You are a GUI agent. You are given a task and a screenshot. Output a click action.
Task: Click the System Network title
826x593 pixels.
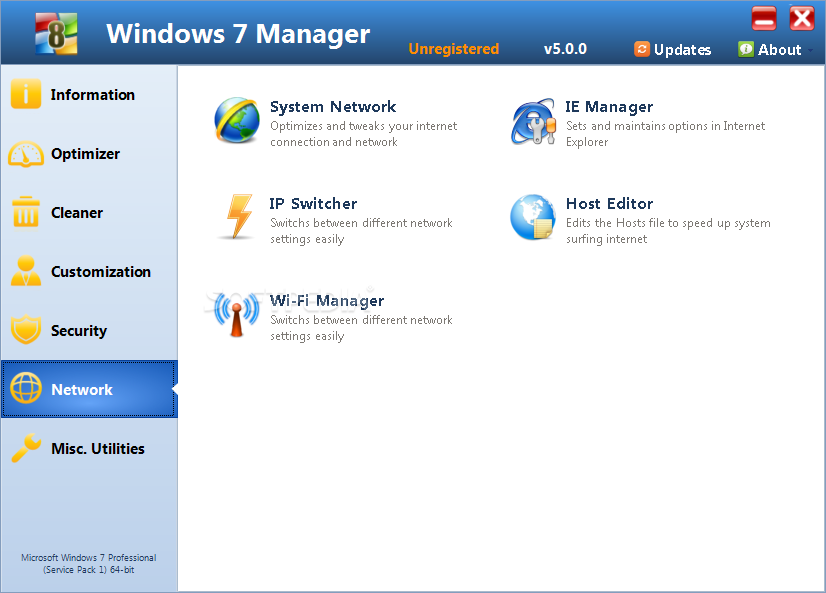(333, 107)
